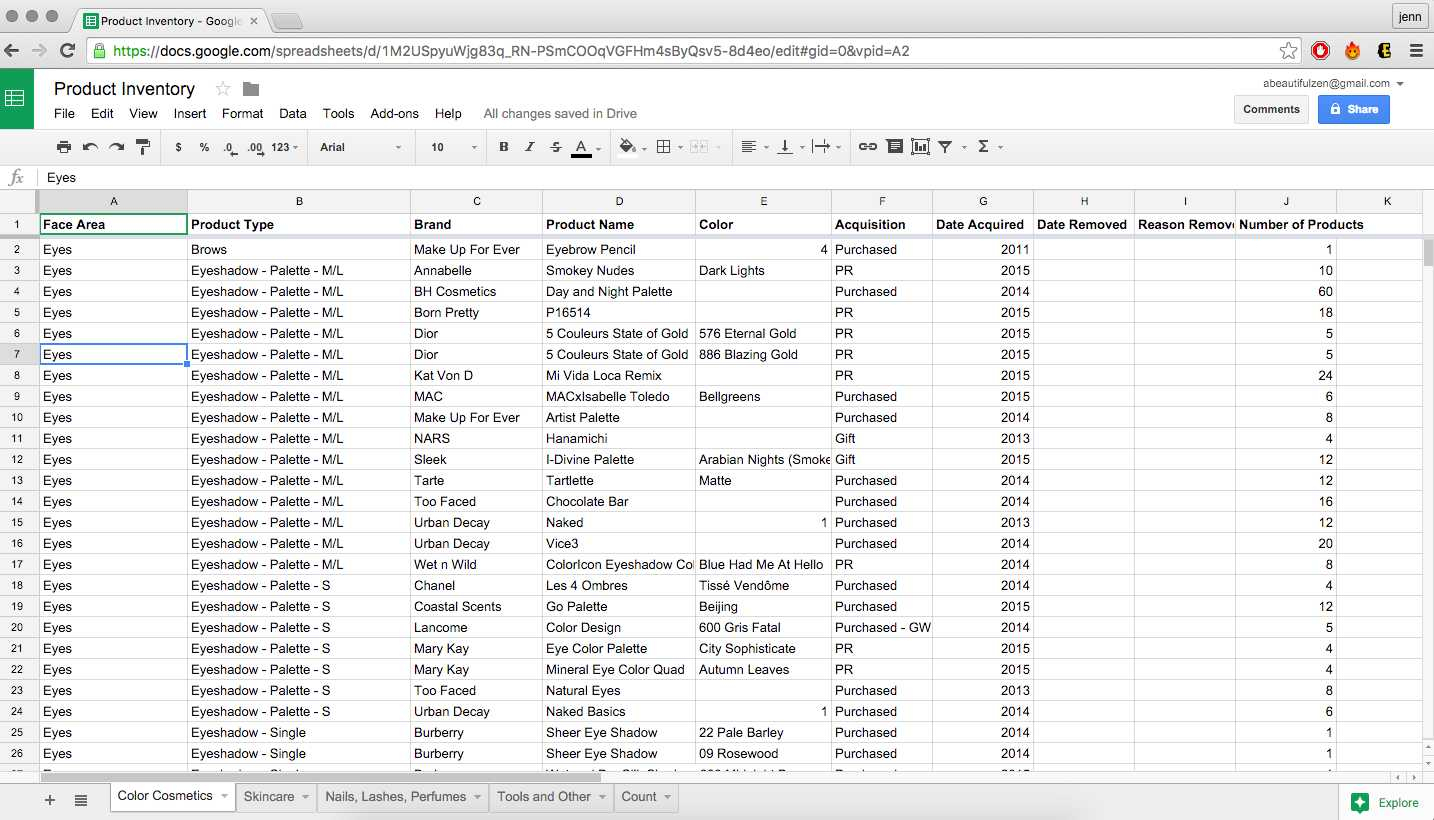Open the Comments button
Viewport: 1434px width, 820px height.
[x=1271, y=109]
